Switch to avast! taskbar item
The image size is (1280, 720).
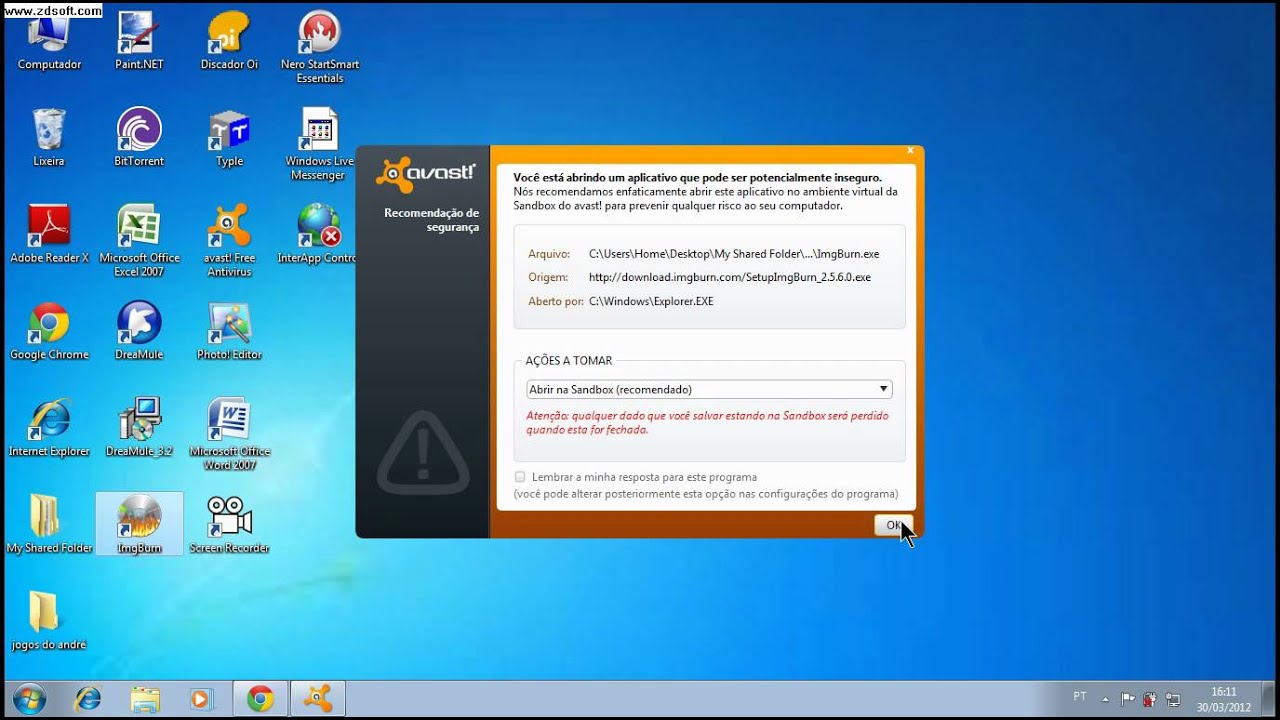pos(318,698)
